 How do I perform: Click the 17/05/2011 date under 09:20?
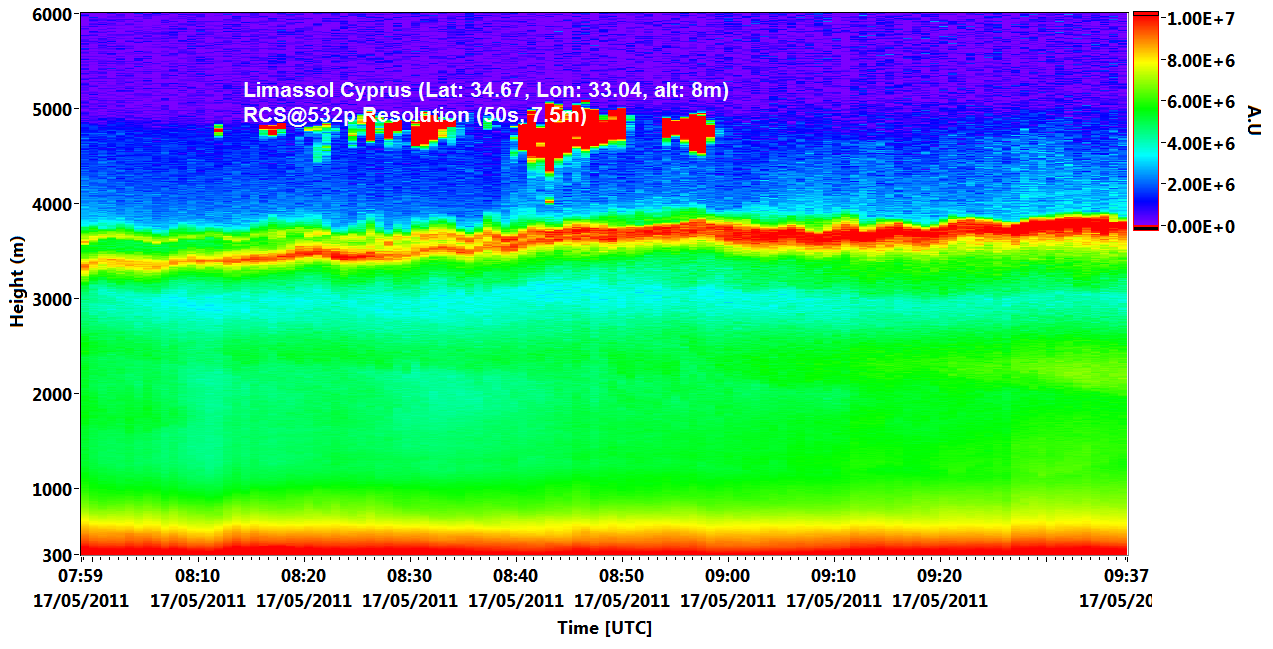click(939, 600)
